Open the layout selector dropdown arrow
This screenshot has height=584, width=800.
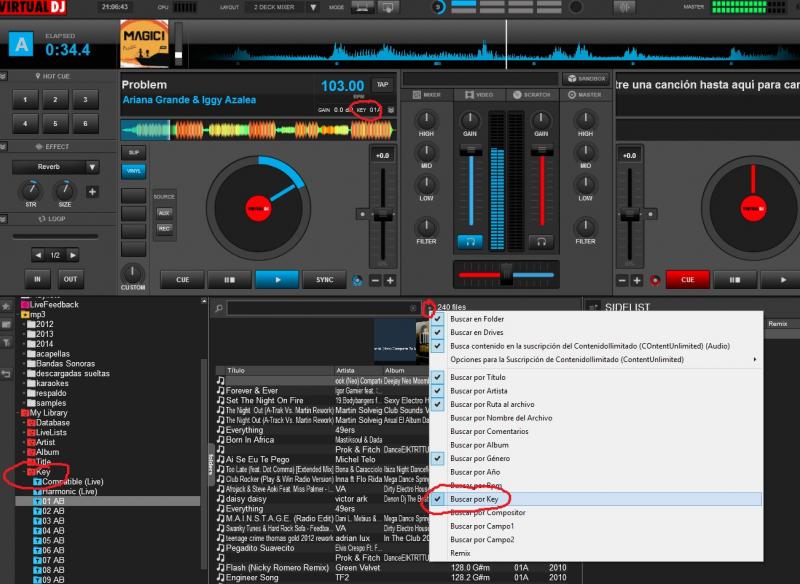click(x=313, y=8)
